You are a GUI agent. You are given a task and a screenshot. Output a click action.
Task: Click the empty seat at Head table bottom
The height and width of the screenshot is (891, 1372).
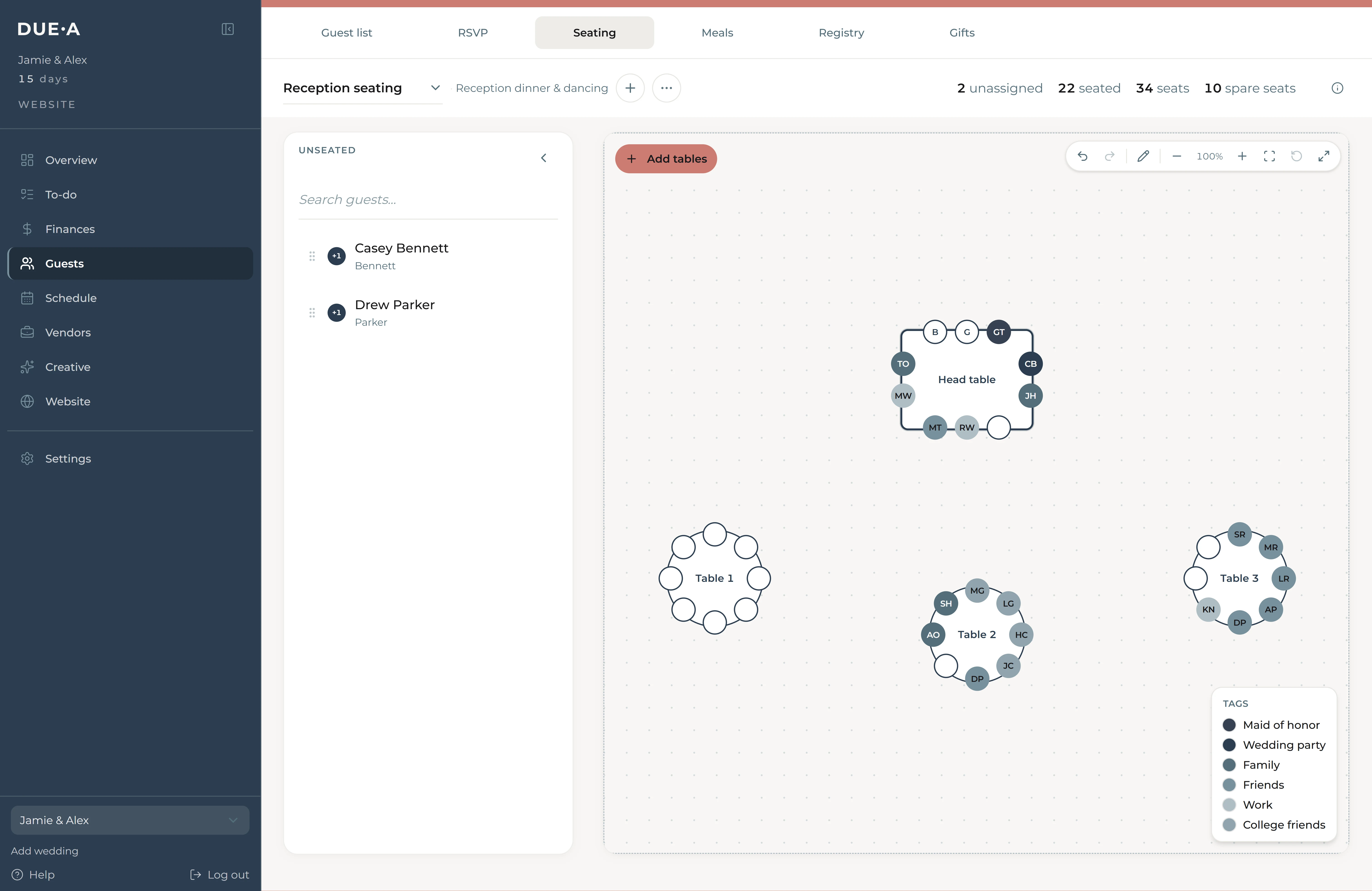[x=999, y=428]
